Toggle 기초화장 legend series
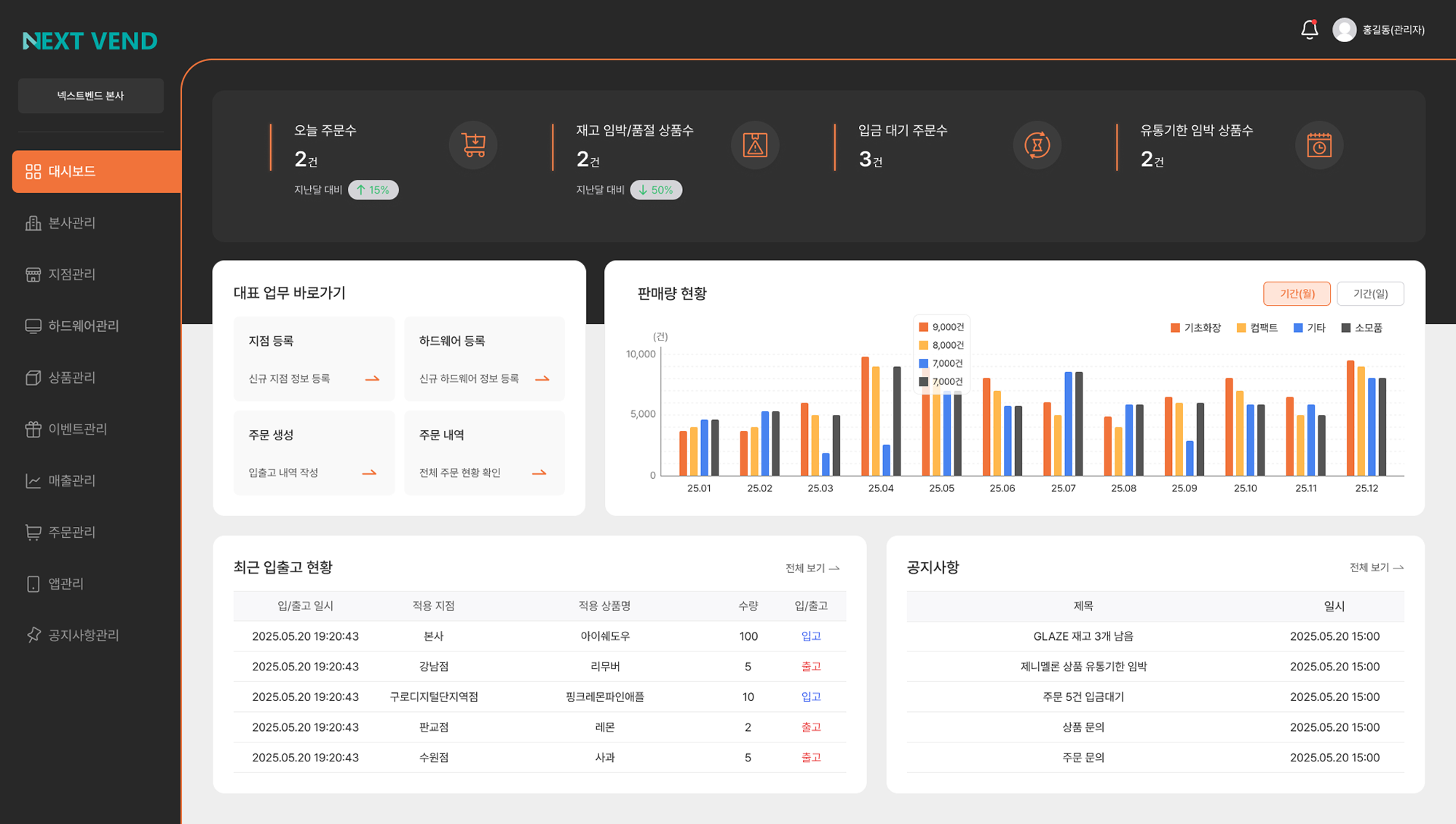This screenshot has width=1456, height=824. pos(1195,328)
